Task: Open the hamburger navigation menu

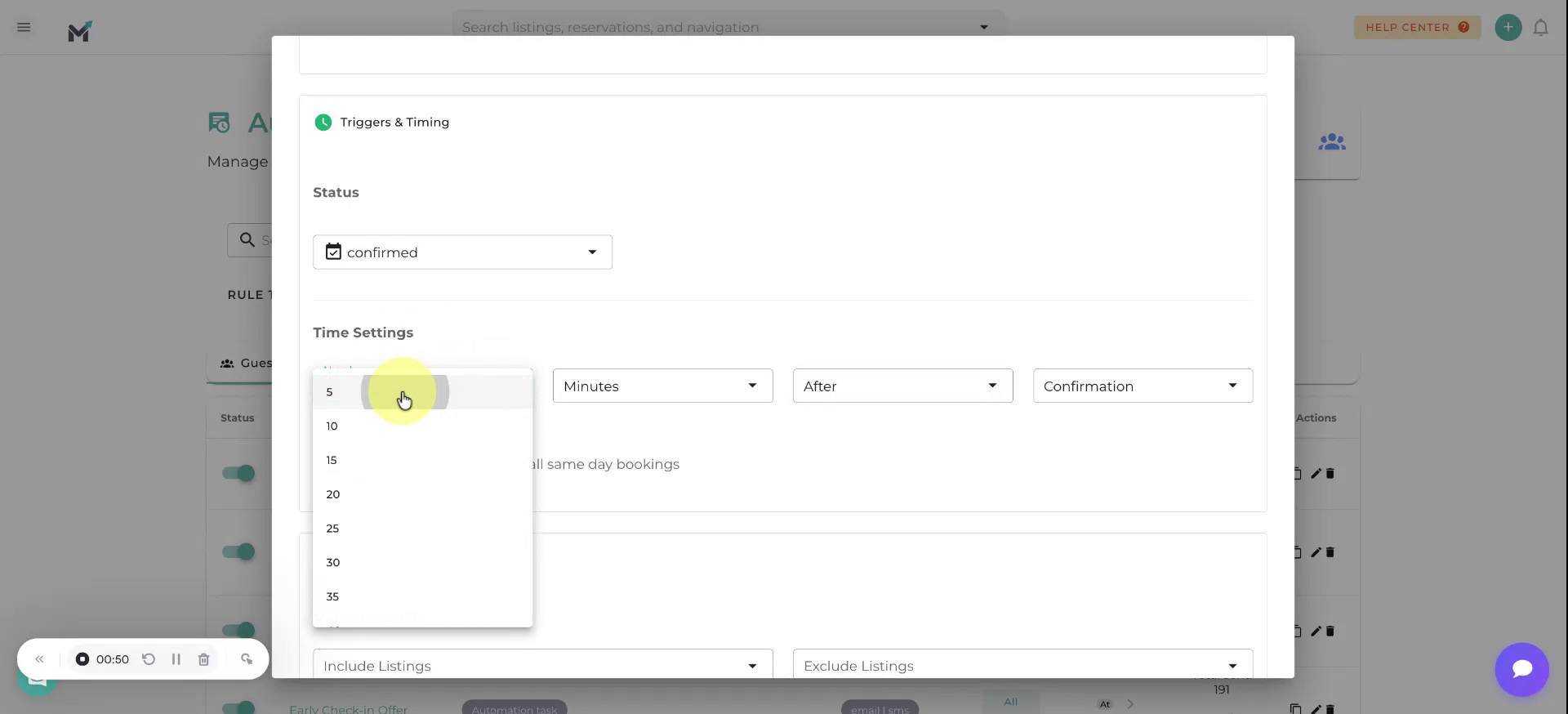Action: click(24, 27)
